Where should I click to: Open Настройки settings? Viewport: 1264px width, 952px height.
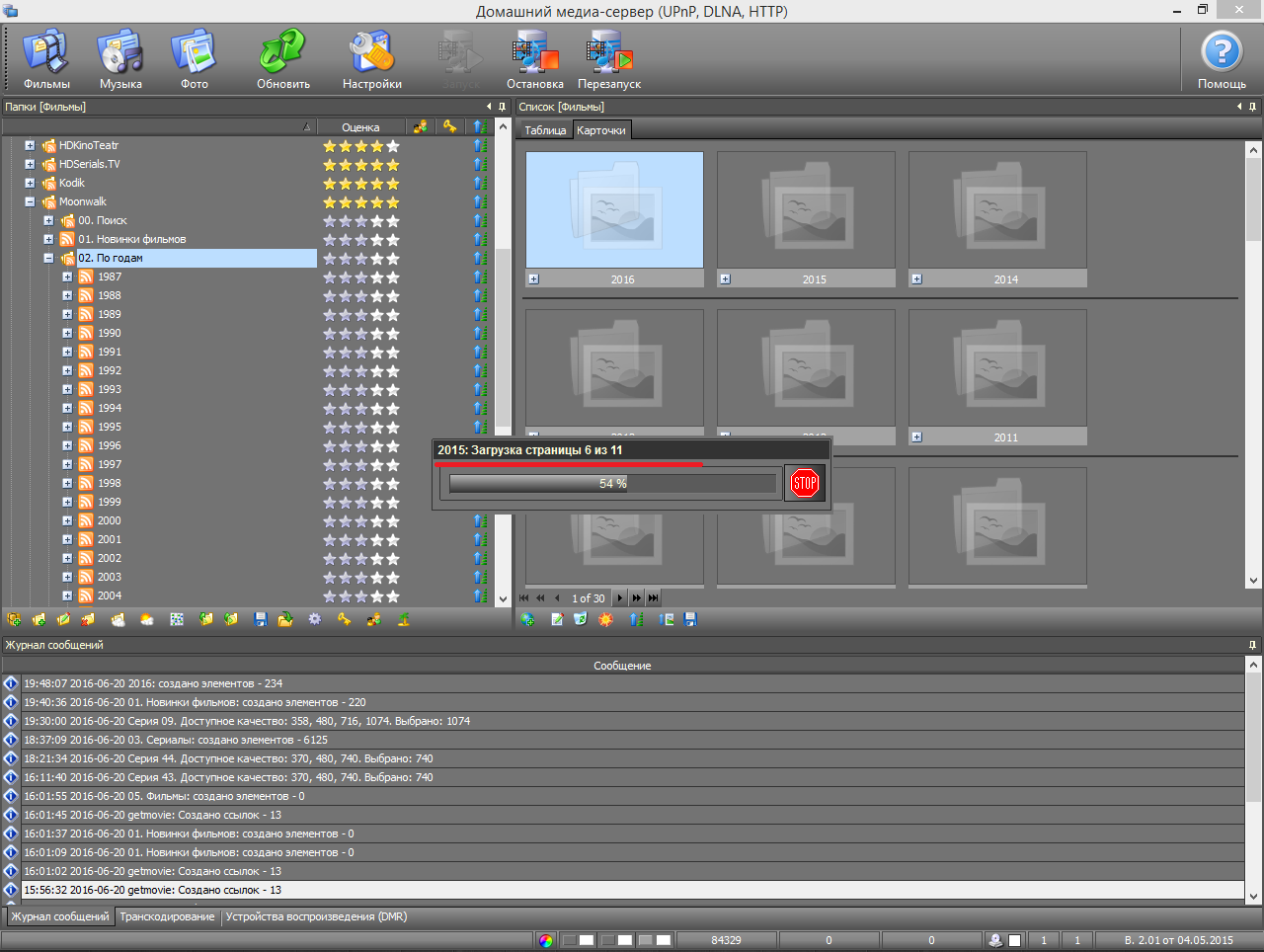pyautogui.click(x=371, y=60)
